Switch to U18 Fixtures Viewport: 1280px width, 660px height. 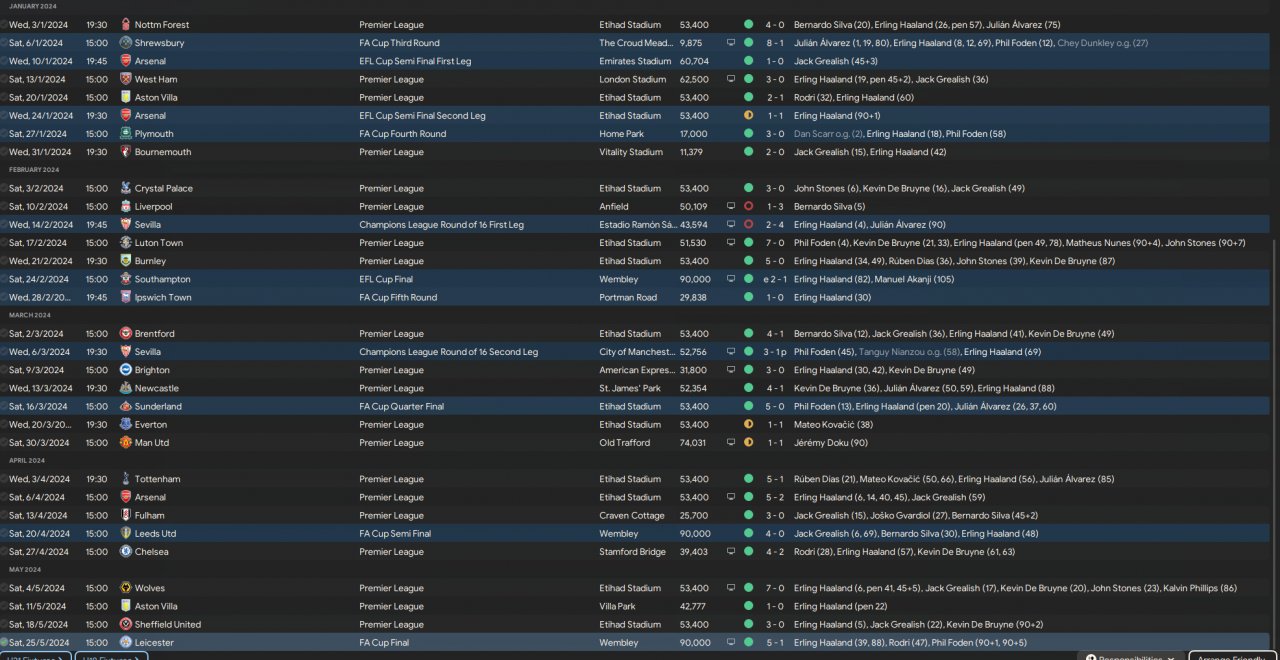pos(112,657)
